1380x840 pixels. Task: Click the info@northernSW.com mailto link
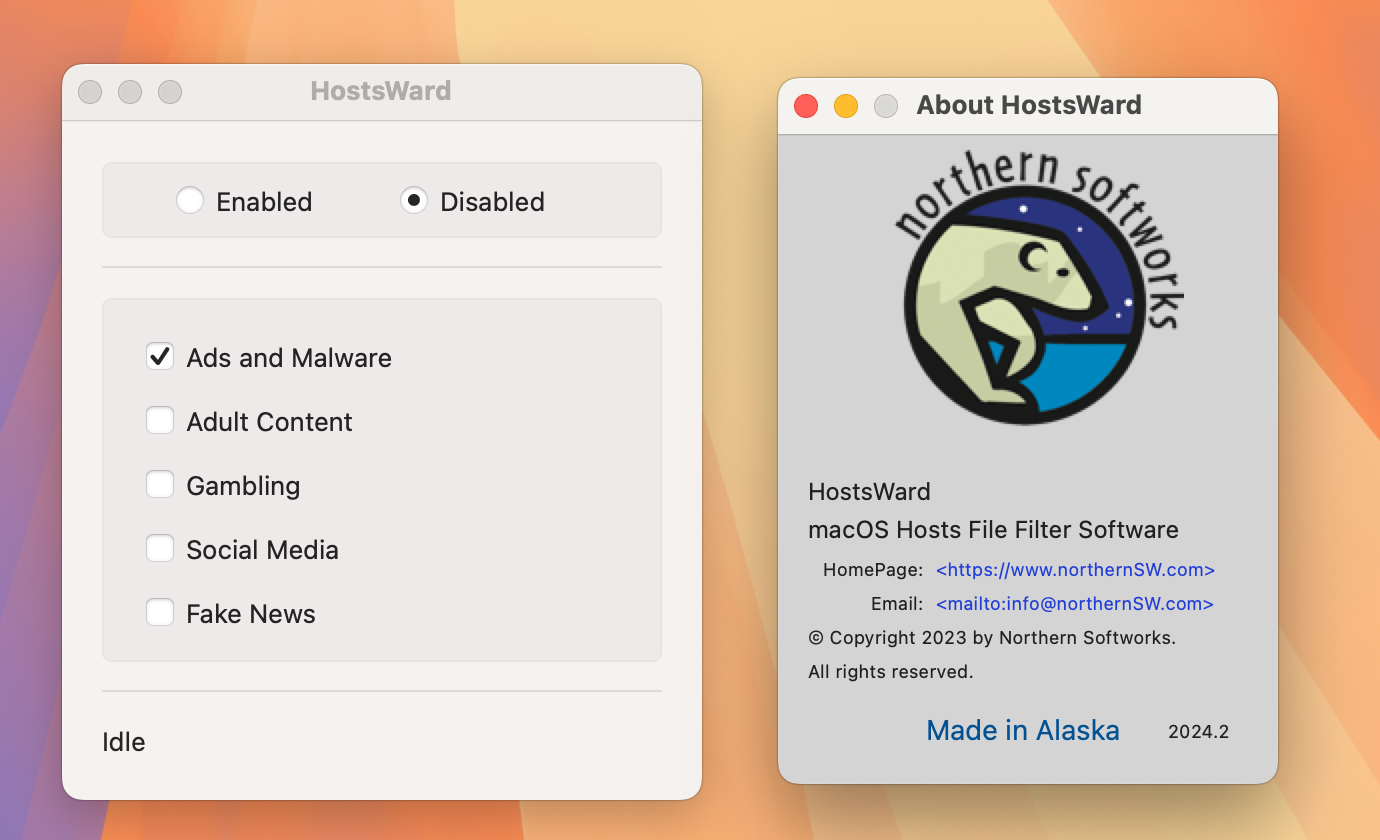point(1075,604)
